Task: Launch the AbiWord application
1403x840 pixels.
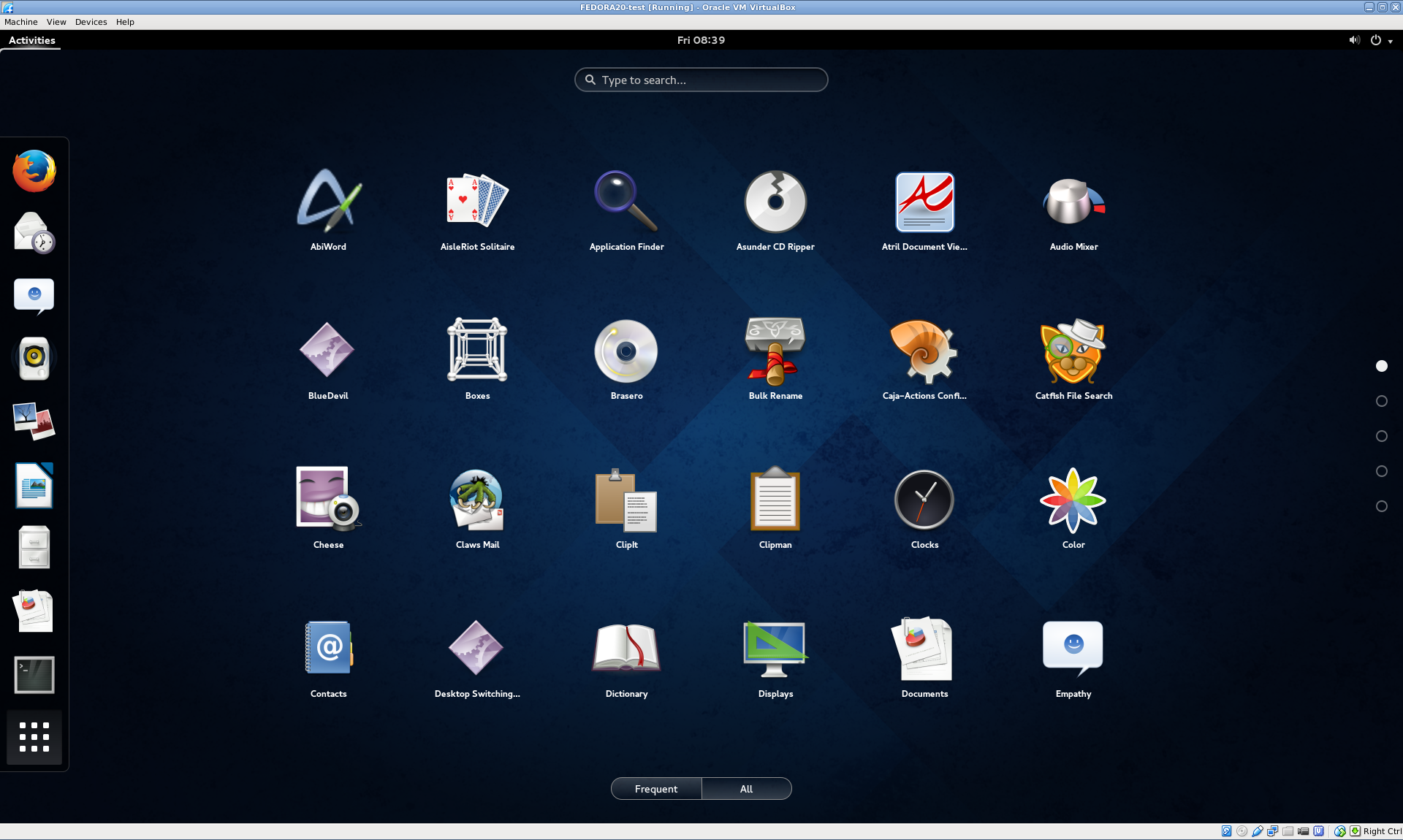Action: pos(328,202)
